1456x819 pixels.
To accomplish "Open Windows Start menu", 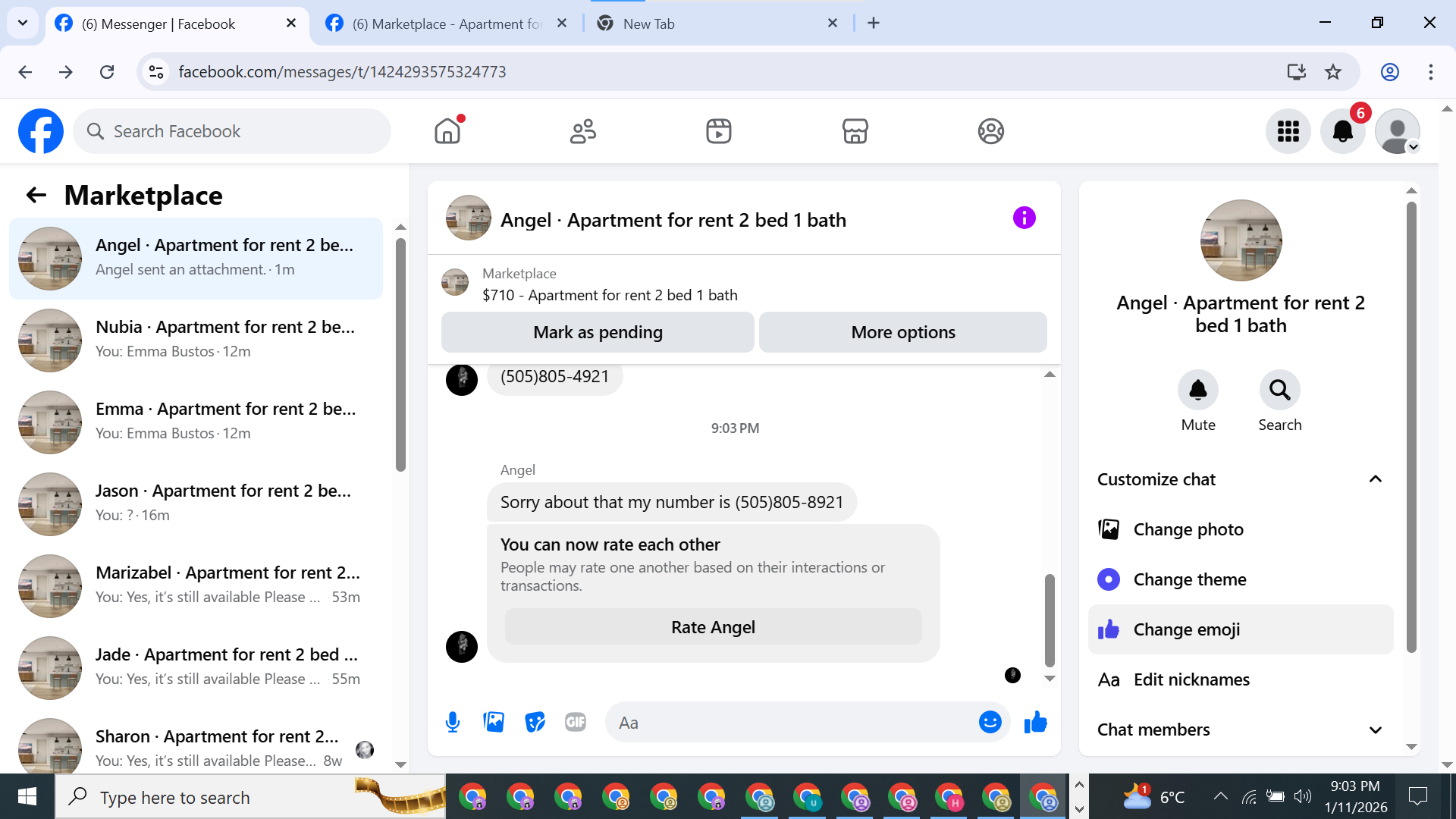I will pyautogui.click(x=27, y=797).
